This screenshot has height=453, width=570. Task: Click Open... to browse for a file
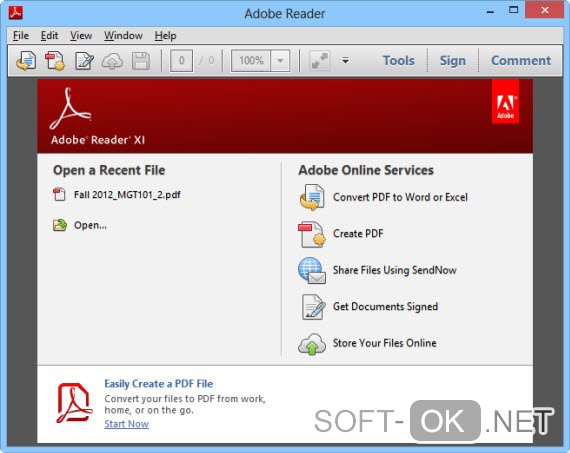[90, 225]
